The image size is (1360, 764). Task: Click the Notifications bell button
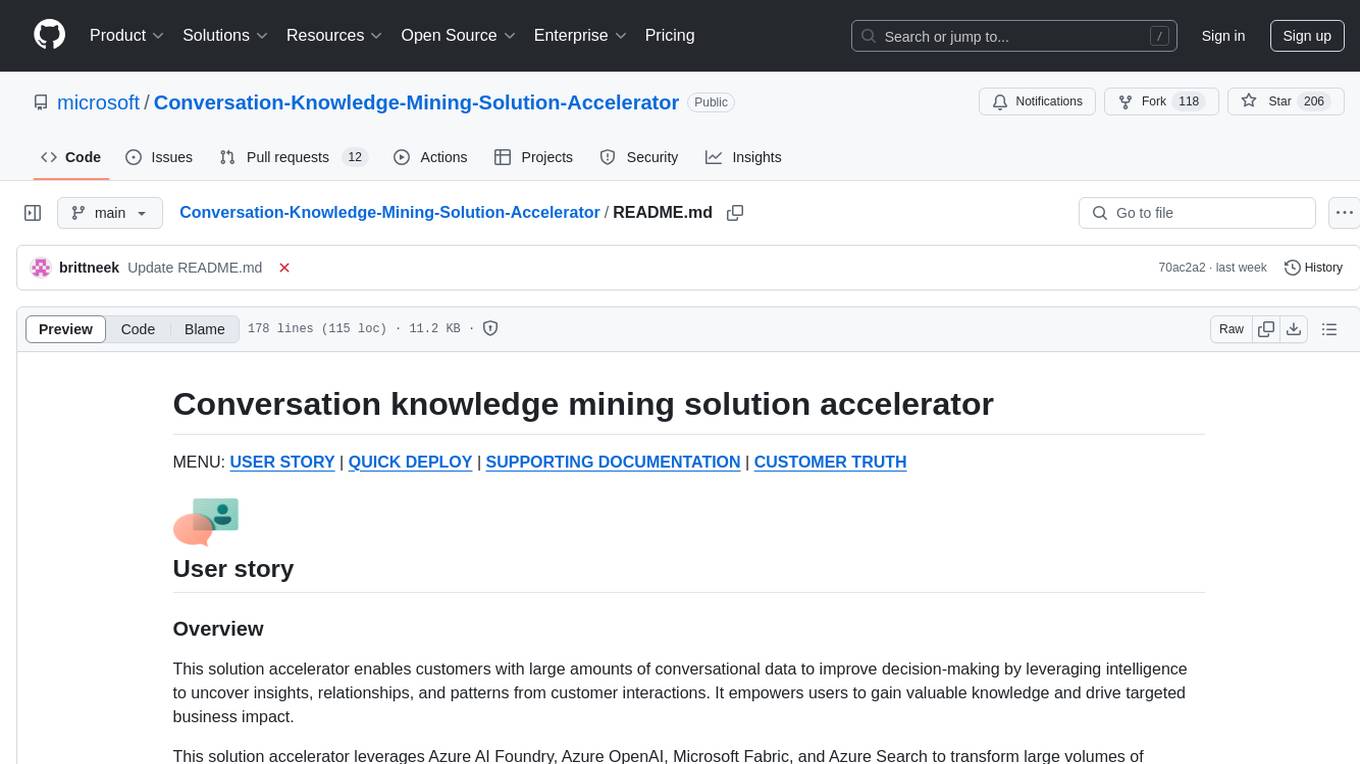[x=1037, y=102]
